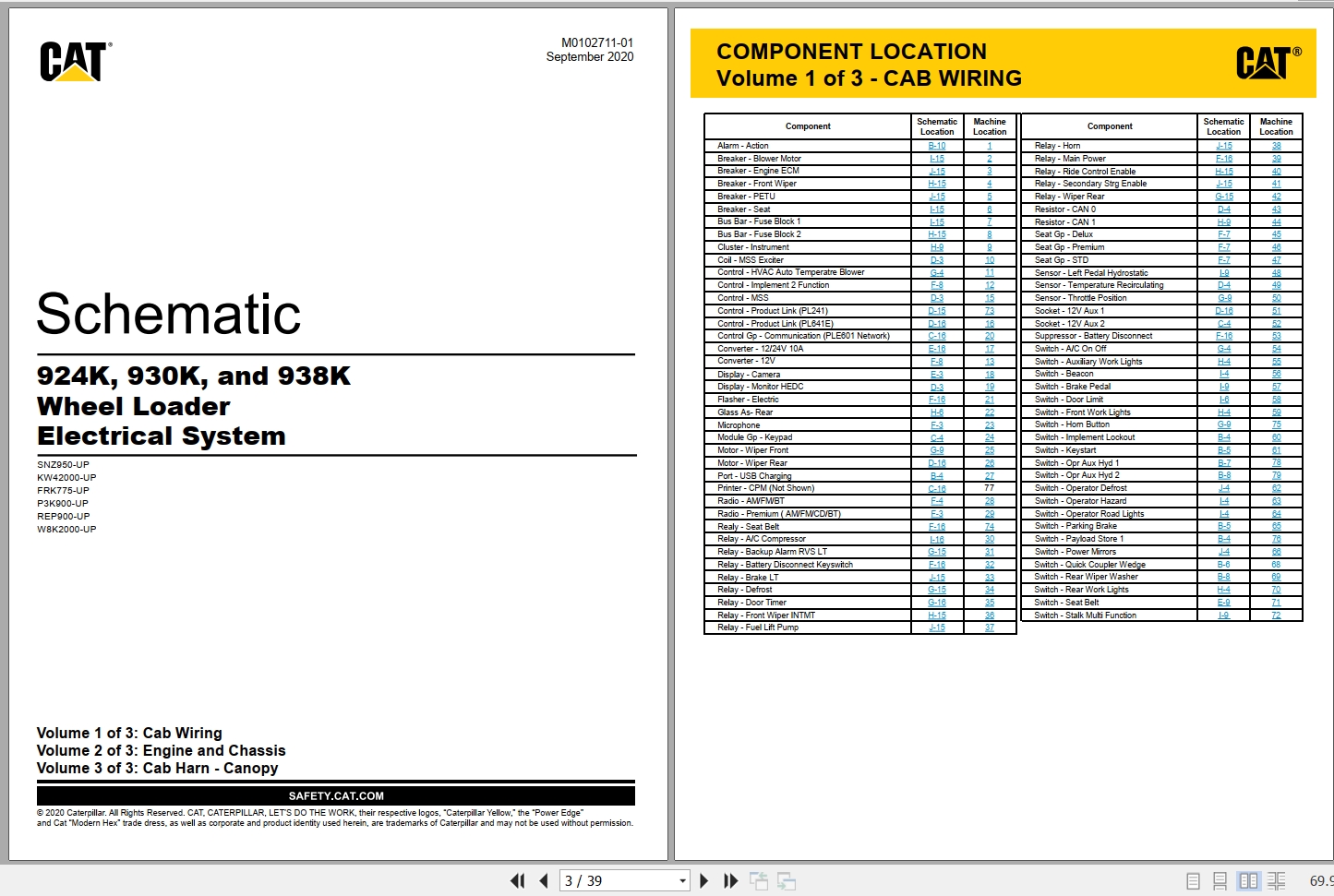
Task: Open machine location 50 for Sensor - Throttle Position
Action: [x=1276, y=298]
